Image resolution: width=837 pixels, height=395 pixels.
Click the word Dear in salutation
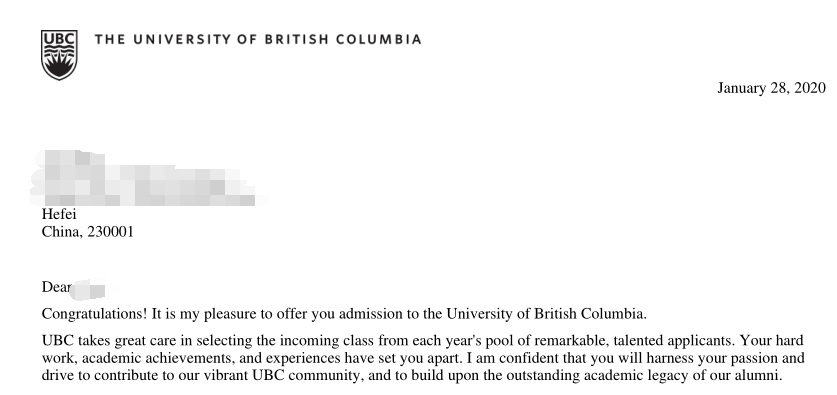[56, 287]
